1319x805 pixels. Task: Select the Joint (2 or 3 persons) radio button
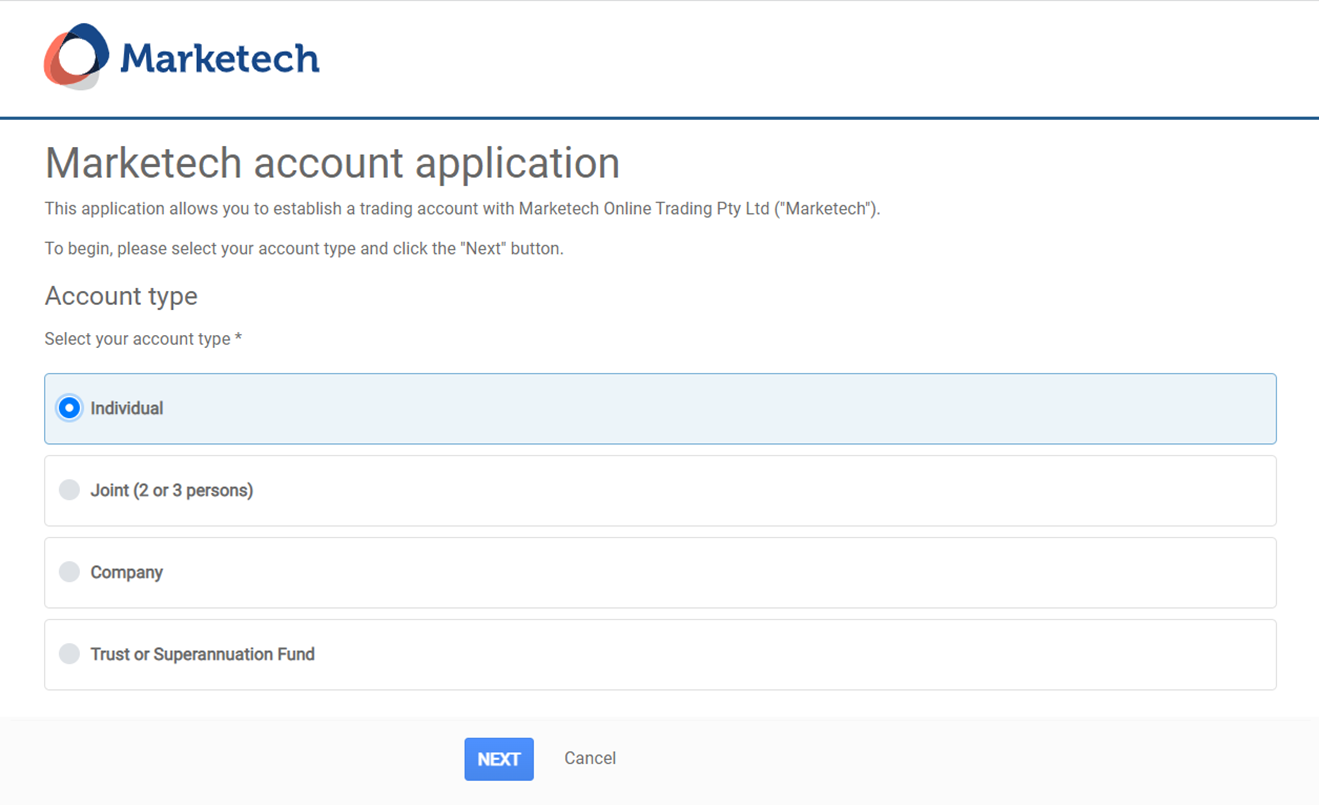click(69, 490)
